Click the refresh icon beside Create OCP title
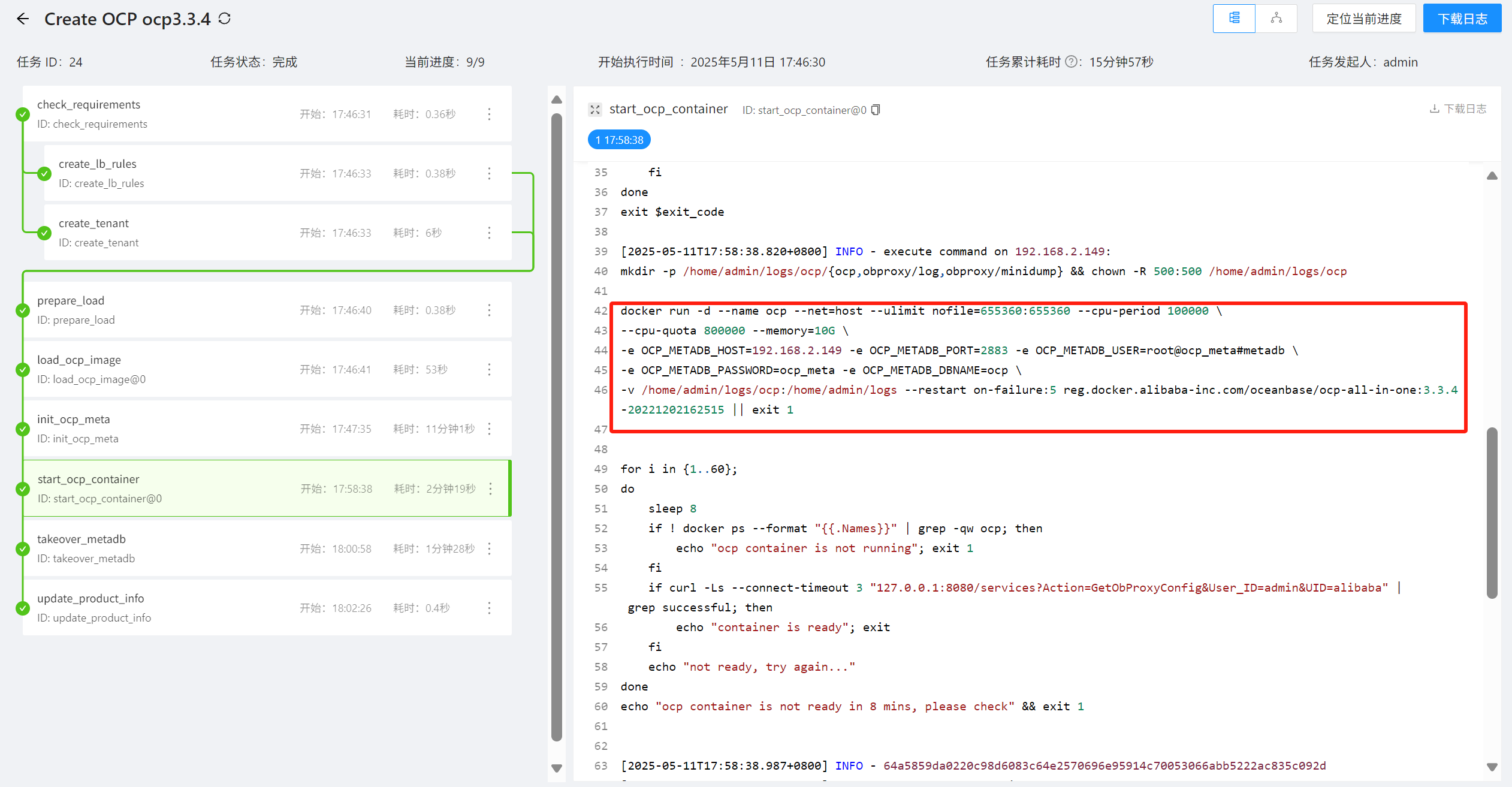The image size is (1512, 787). [224, 19]
